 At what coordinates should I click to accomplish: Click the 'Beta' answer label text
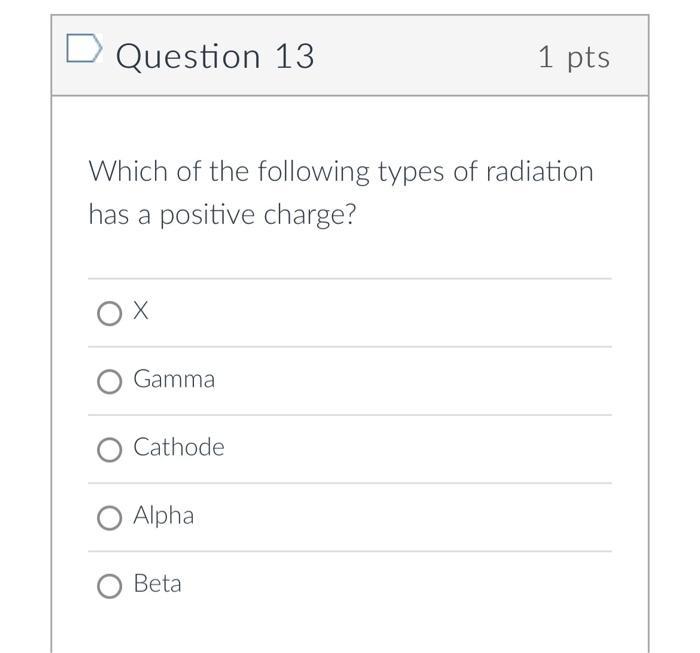[158, 583]
